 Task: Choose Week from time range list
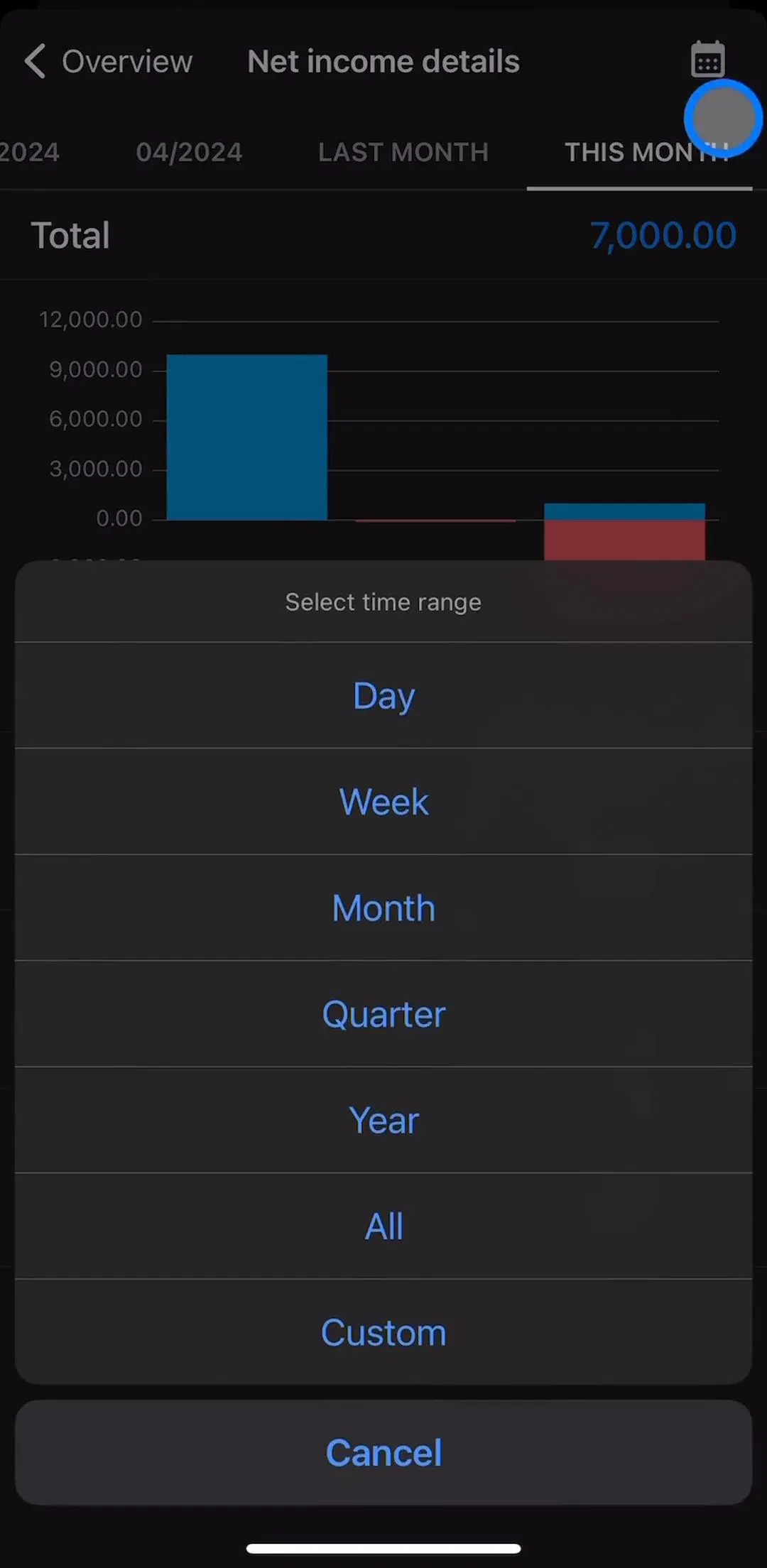pos(383,801)
